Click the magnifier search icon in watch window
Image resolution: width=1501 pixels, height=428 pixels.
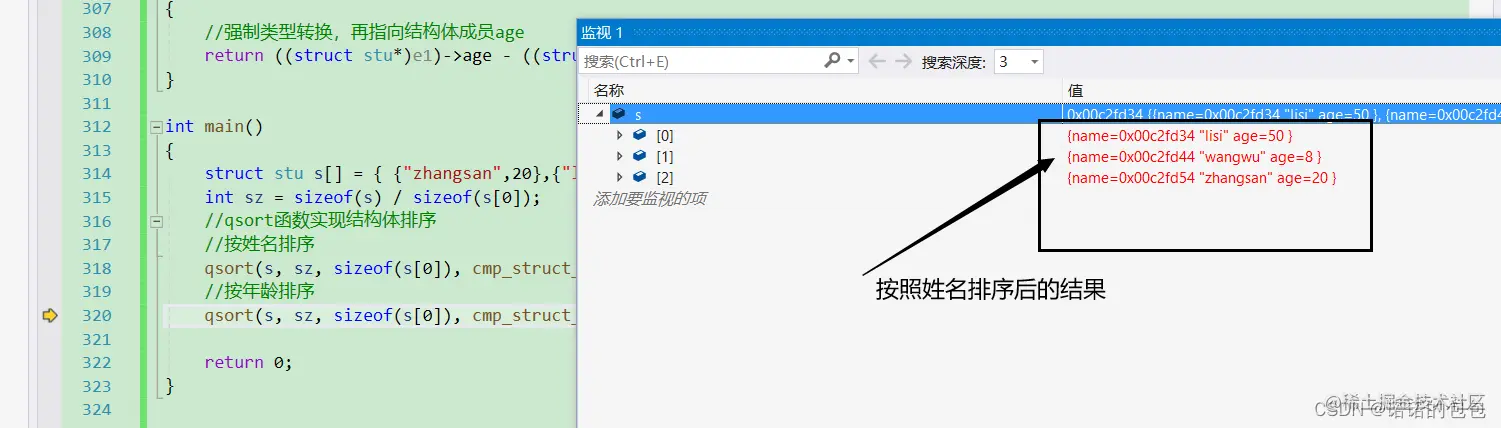pos(832,61)
